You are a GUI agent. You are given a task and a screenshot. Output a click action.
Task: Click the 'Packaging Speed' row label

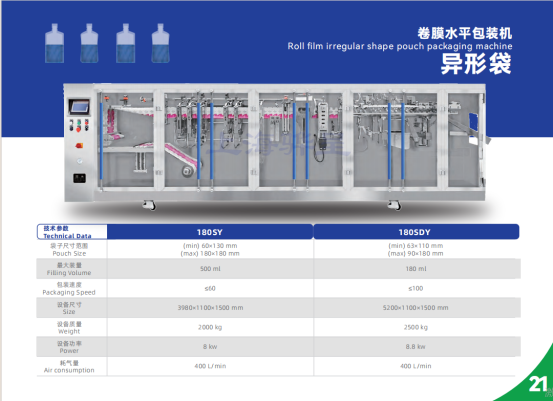[69, 292]
